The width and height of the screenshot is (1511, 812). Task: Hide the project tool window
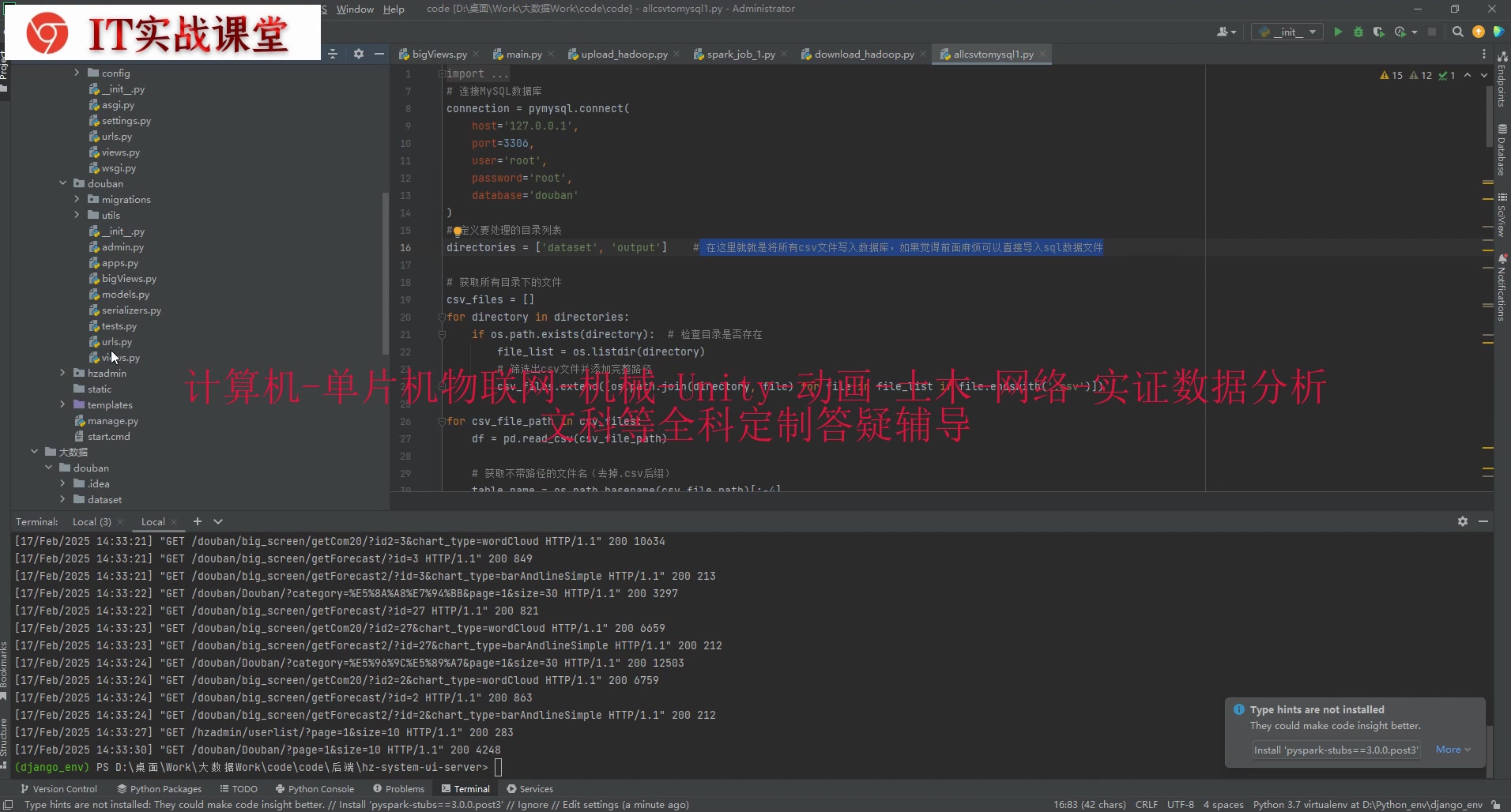[379, 54]
